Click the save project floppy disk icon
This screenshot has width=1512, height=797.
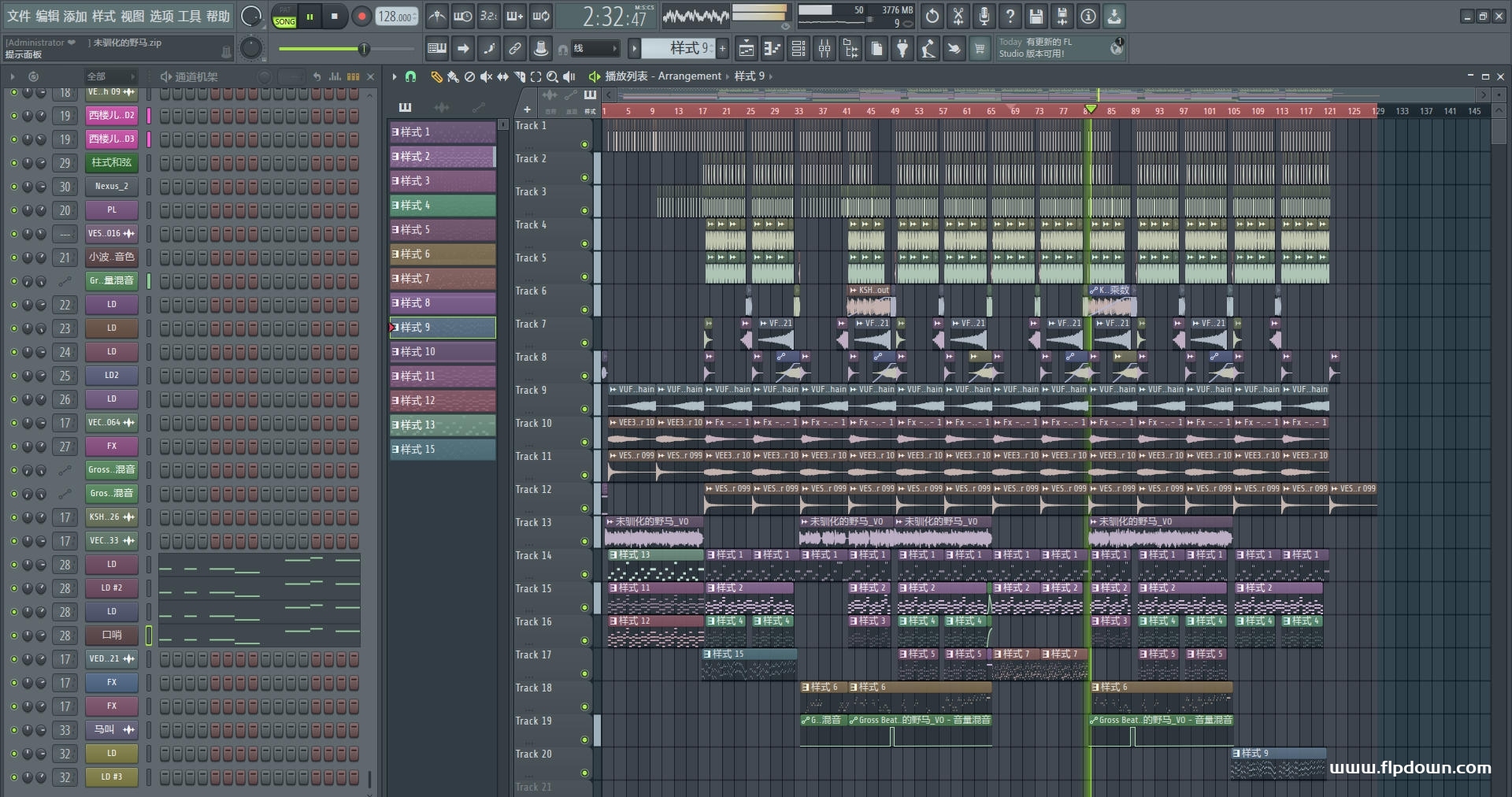pyautogui.click(x=1036, y=17)
